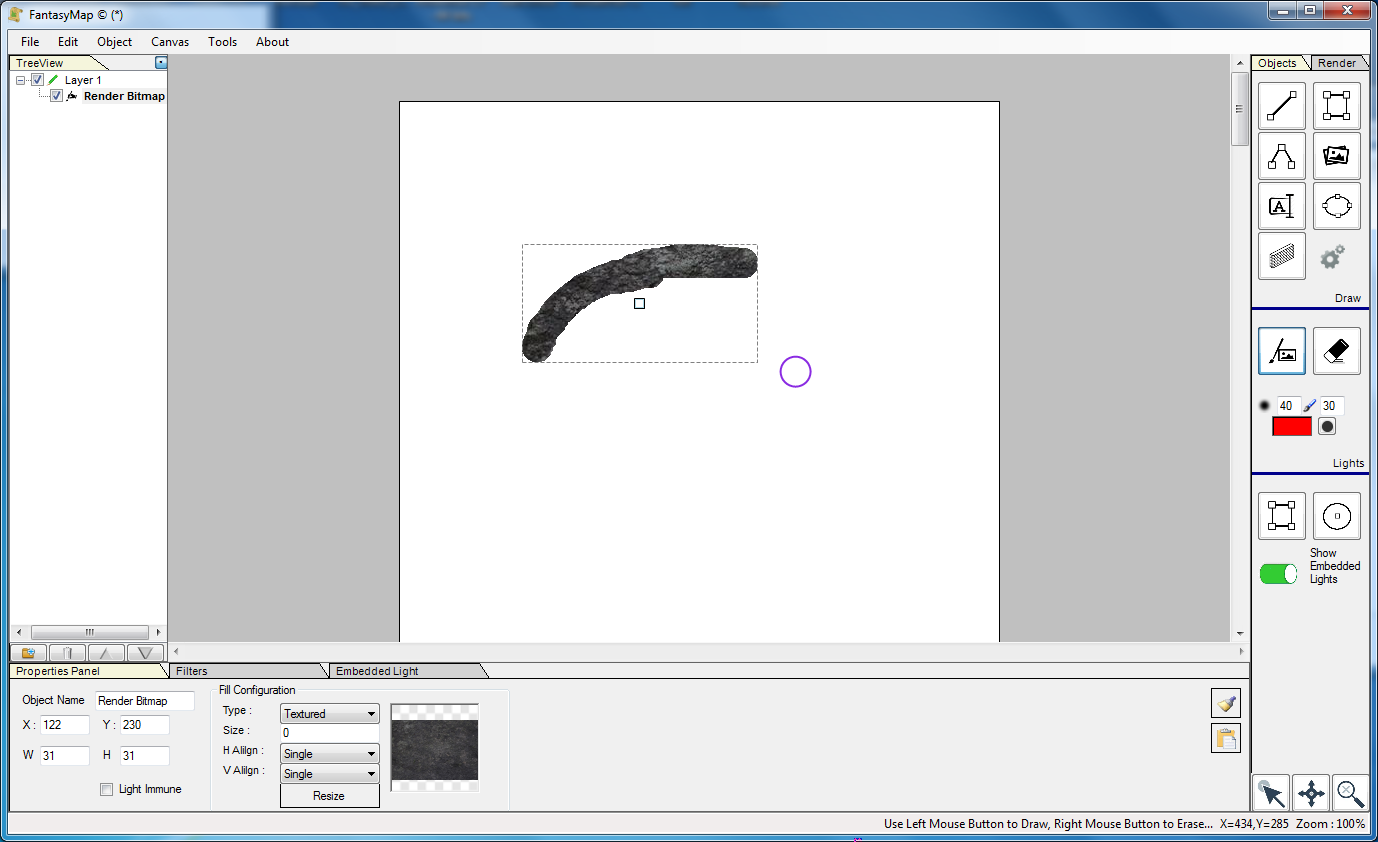Toggle Layer 1 visibility checkbox
Image resolution: width=1378 pixels, height=842 pixels.
coord(37,80)
